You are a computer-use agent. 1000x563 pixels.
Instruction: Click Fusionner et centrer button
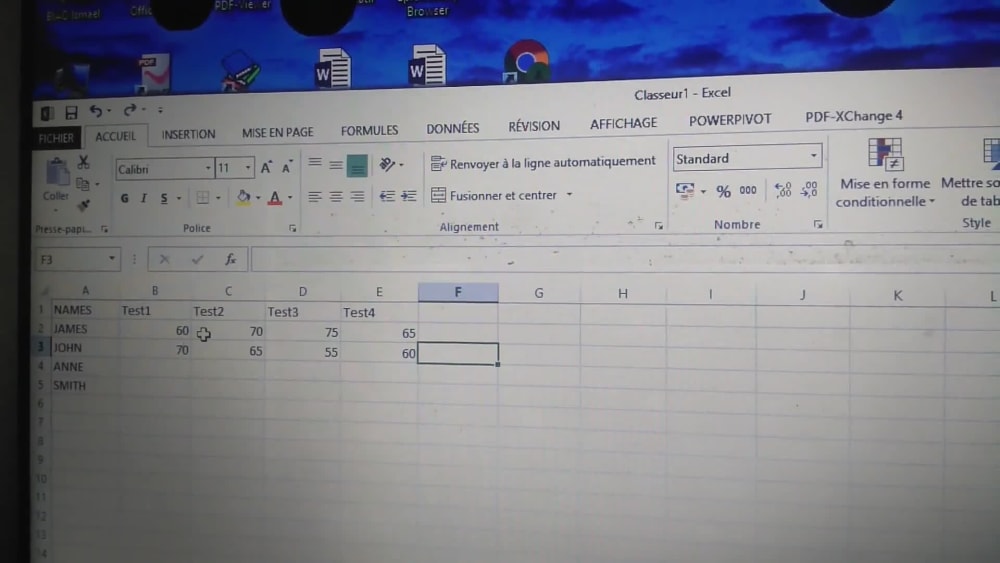tap(494, 195)
